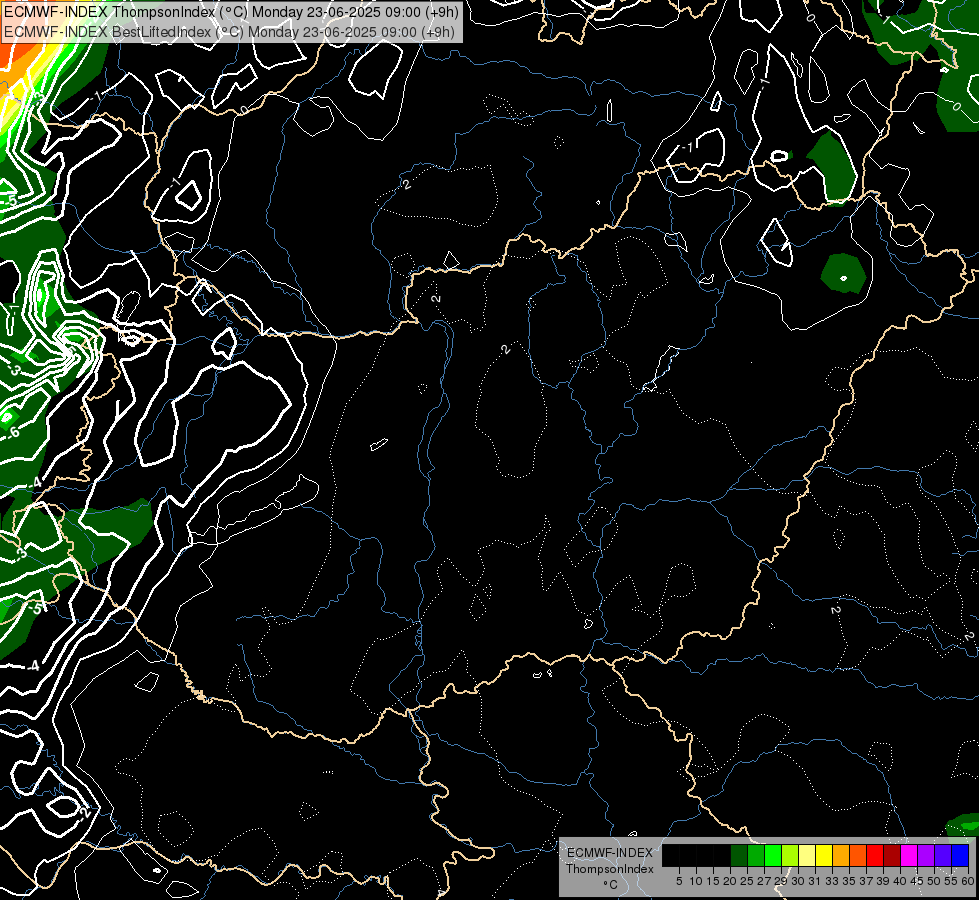Click legend tick value 15

pos(714,881)
